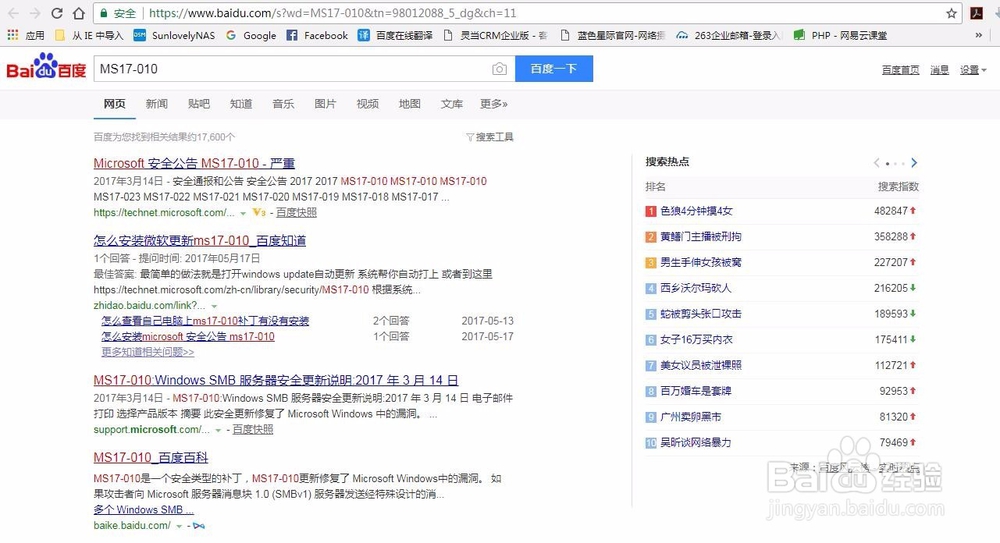Switch to the 图片 tab
Viewport: 1000px width, 543px height.
(x=325, y=103)
